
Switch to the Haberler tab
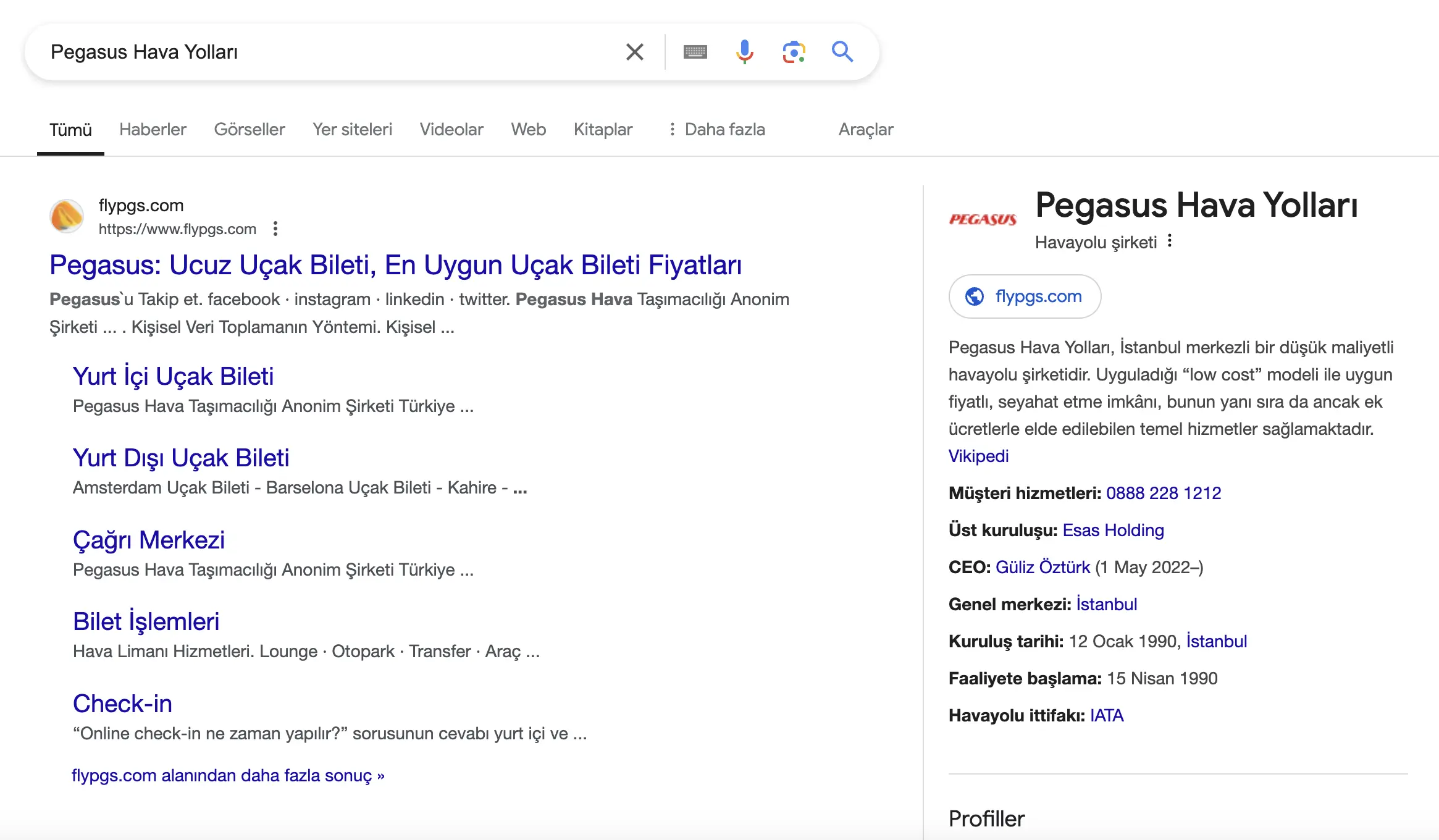(x=153, y=130)
